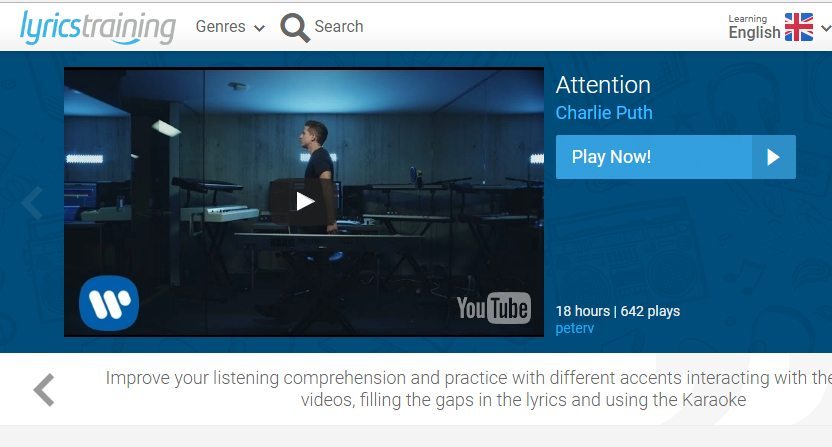Focus the Search text field
Viewport: 832px width, 447px height.
click(339, 27)
